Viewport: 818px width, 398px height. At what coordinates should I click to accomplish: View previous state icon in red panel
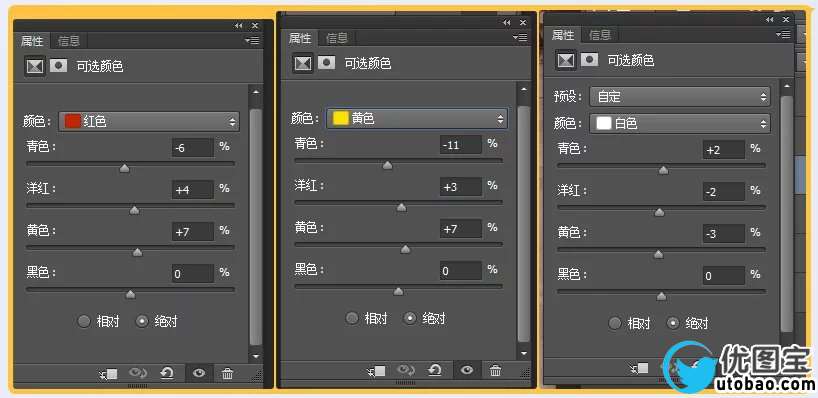pyautogui.click(x=138, y=373)
